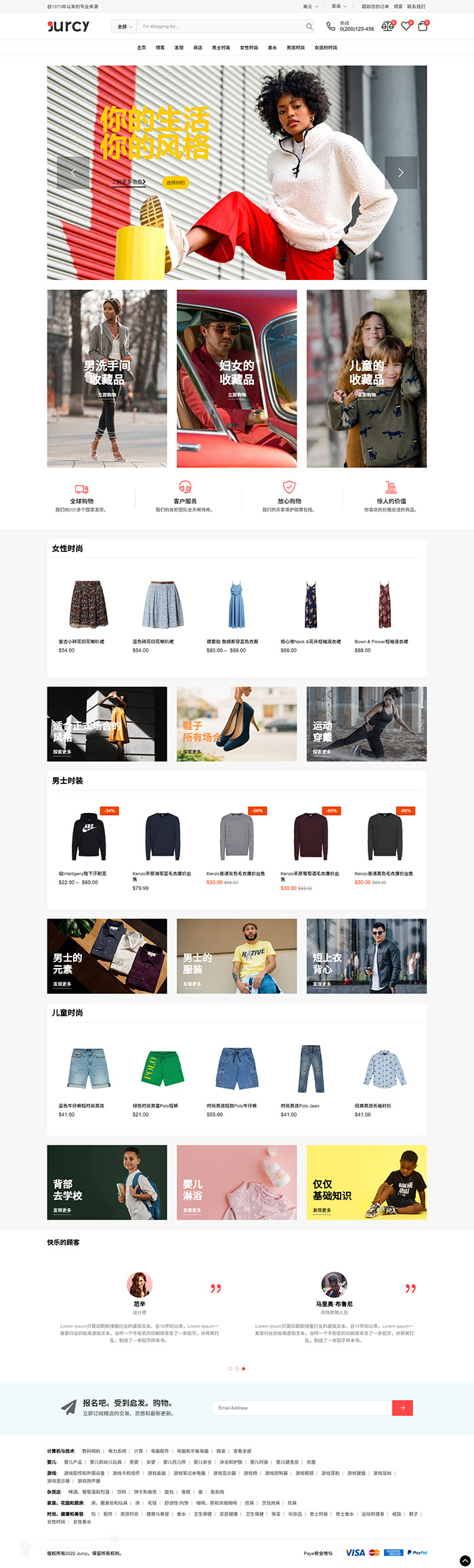
Task: Select the second testimonial carousel dot
Action: pos(237,1368)
